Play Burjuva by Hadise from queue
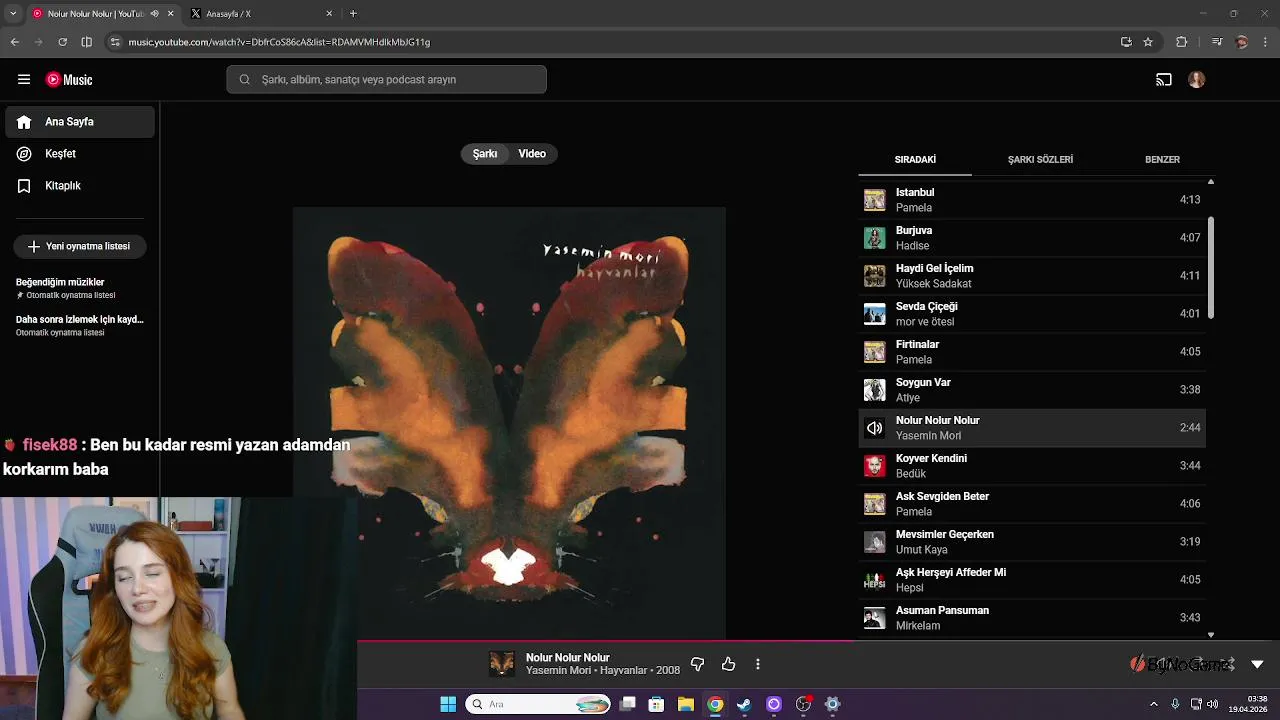Image resolution: width=1280 pixels, height=720 pixels. pyautogui.click(x=1032, y=238)
